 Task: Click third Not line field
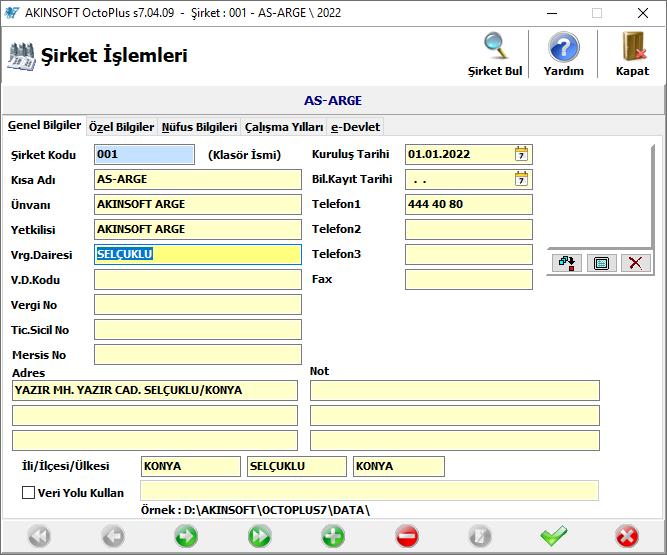pyautogui.click(x=455, y=441)
